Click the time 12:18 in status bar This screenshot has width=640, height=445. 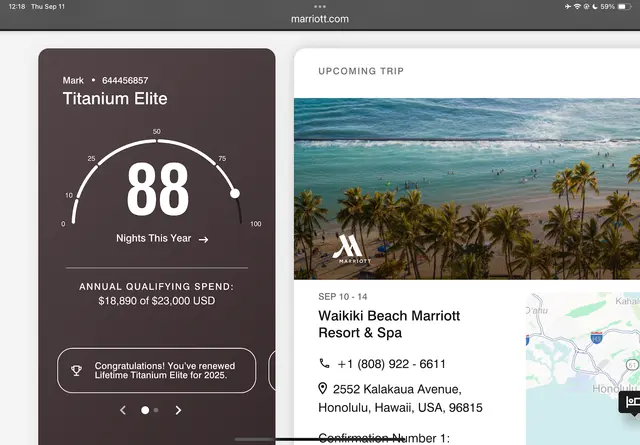coord(17,7)
